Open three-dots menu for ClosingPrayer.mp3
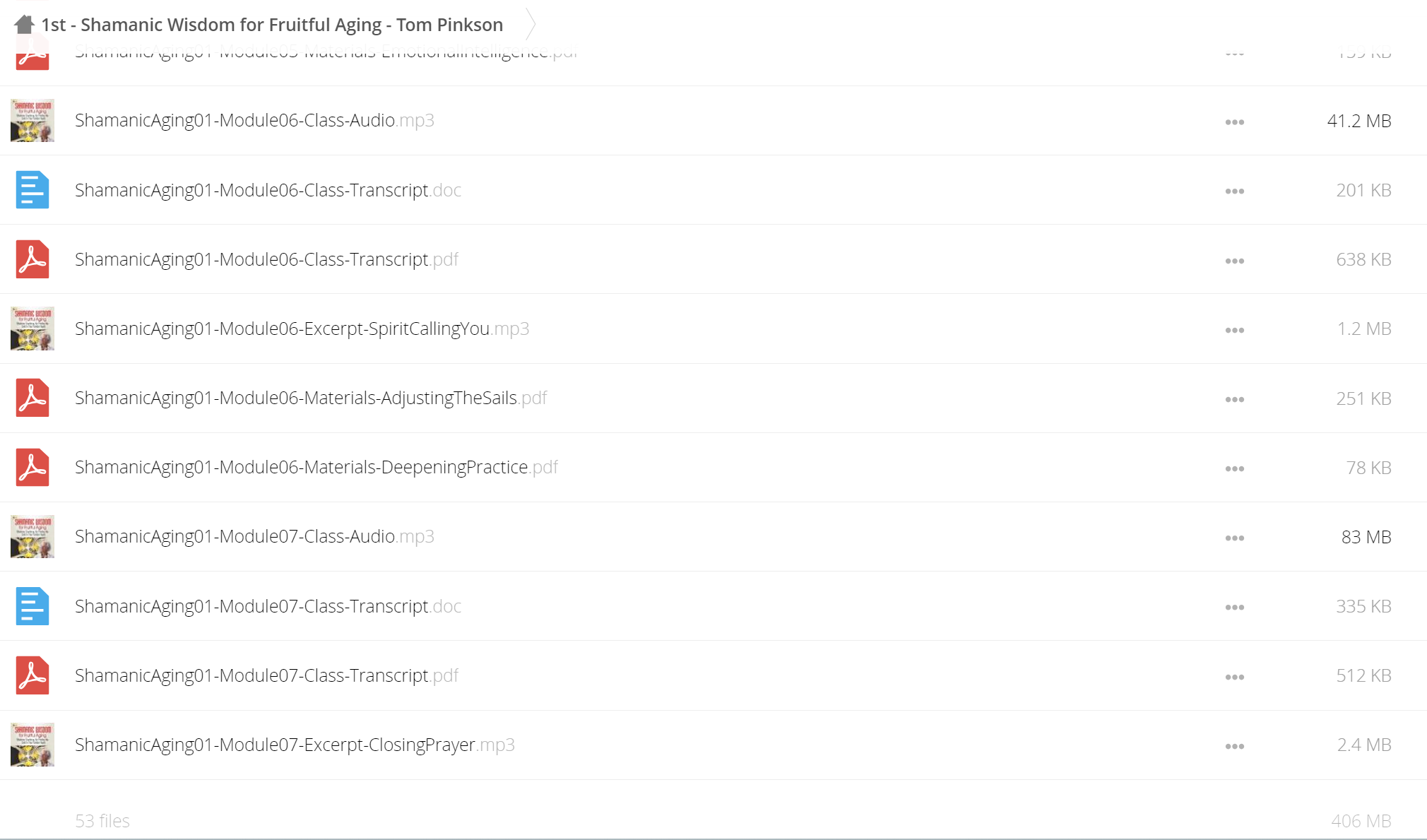This screenshot has height=840, width=1427. click(x=1235, y=747)
